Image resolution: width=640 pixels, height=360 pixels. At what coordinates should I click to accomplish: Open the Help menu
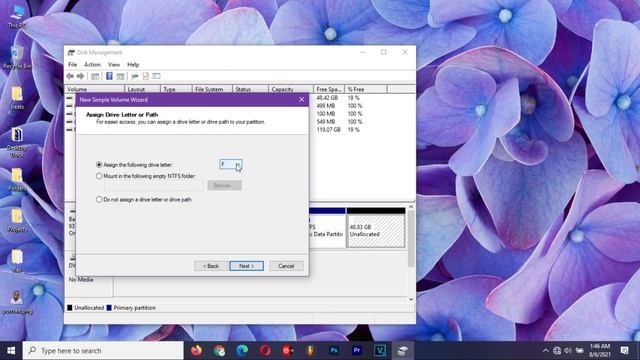(x=133, y=64)
